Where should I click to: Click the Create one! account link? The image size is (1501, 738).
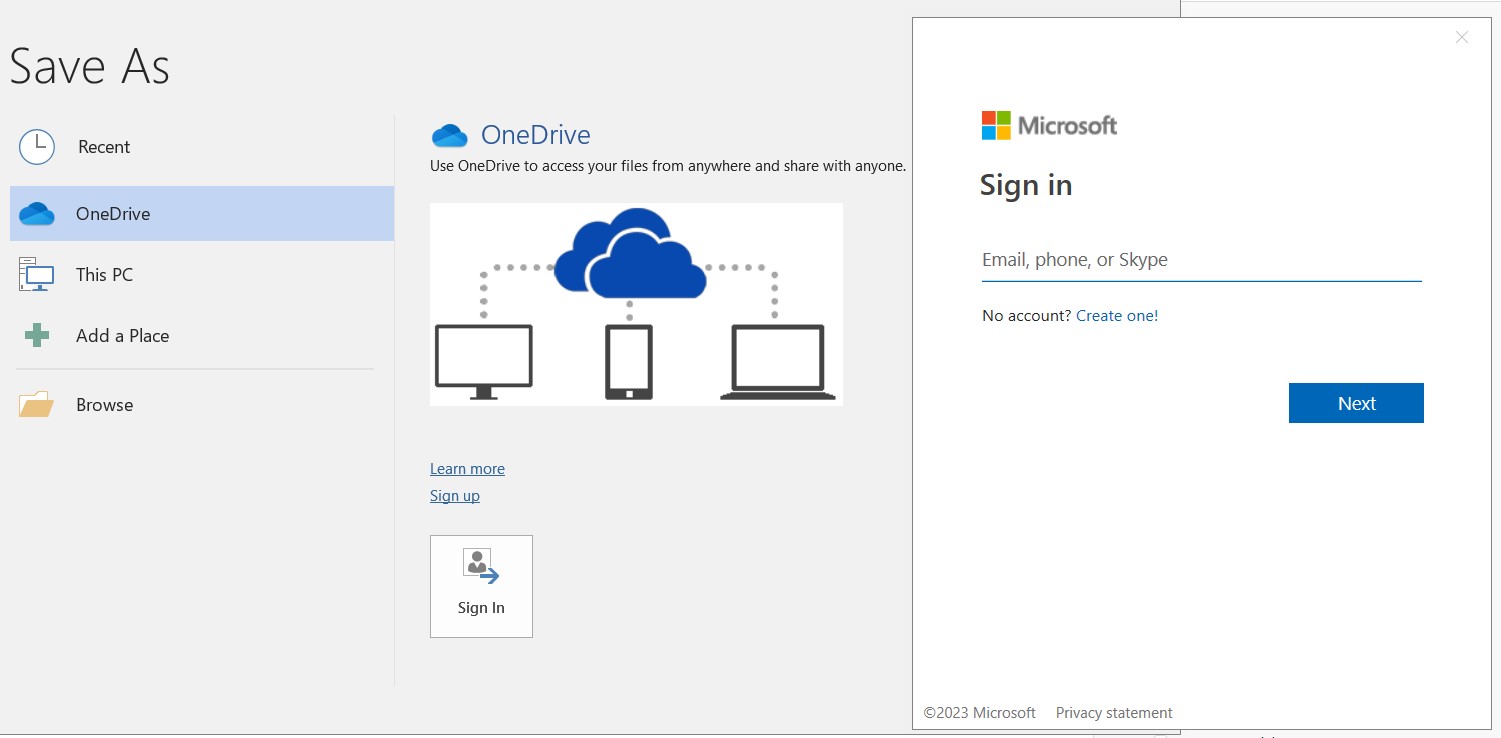click(1117, 316)
